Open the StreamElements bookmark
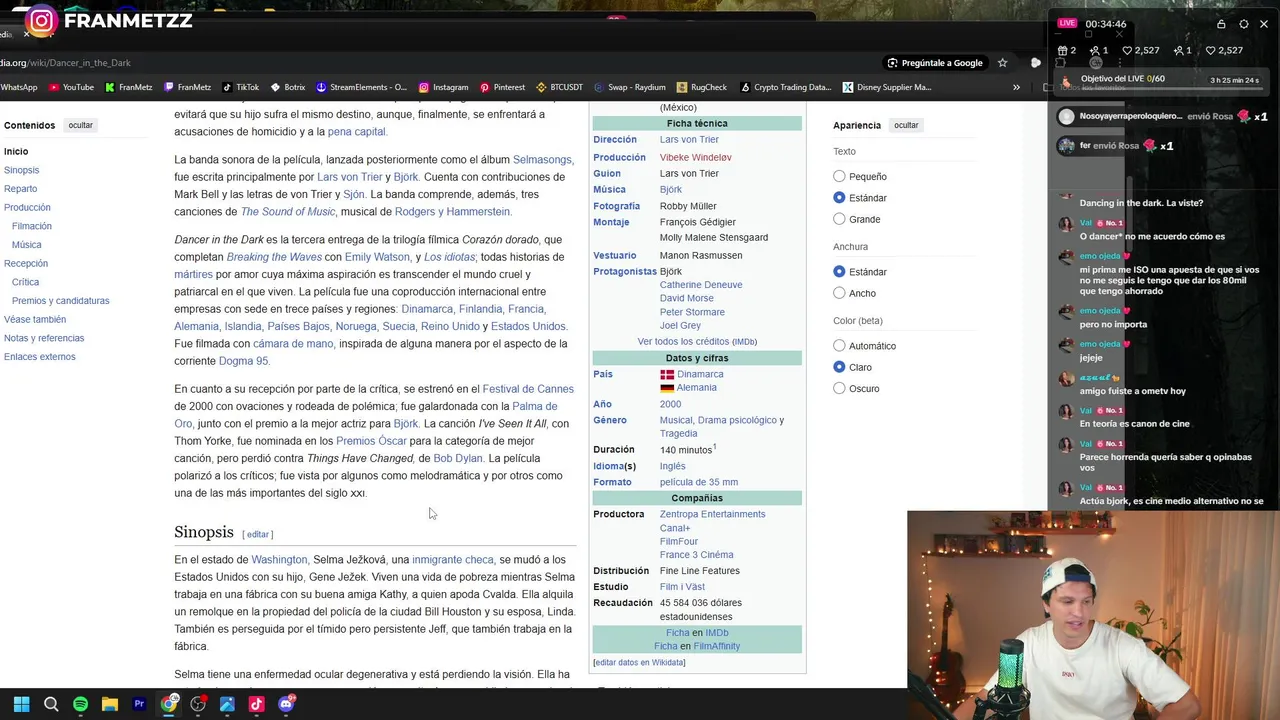 361,87
